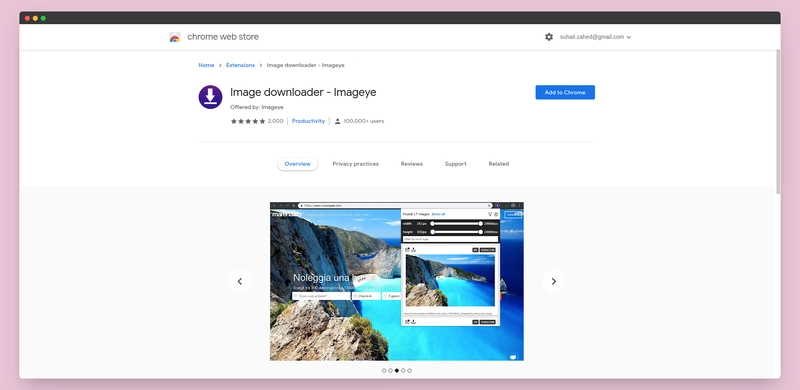Screen dimensions: 800x390
Task: Click the purple Imageye download icon
Action: (210, 97)
